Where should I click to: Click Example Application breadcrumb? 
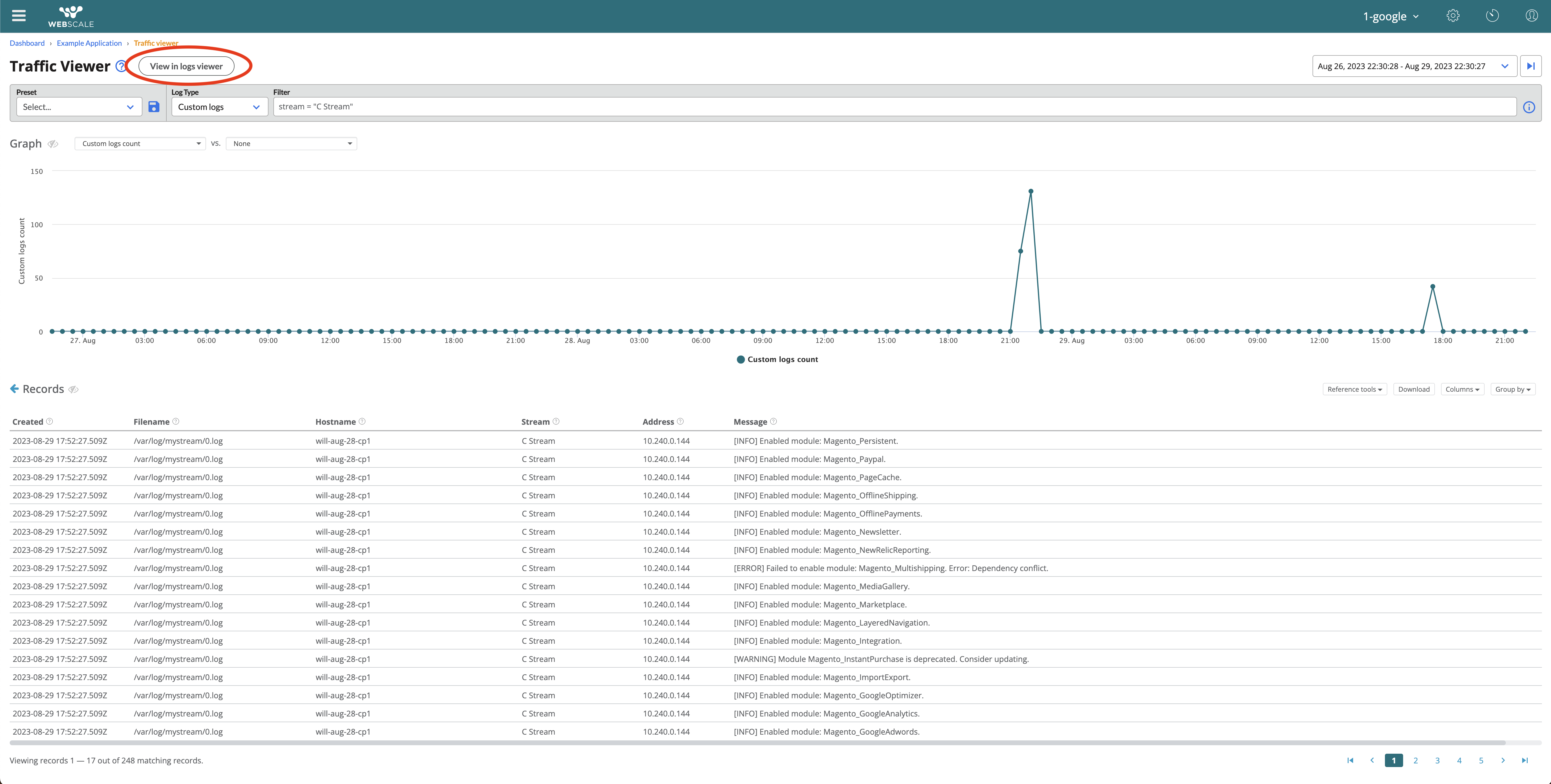[89, 43]
